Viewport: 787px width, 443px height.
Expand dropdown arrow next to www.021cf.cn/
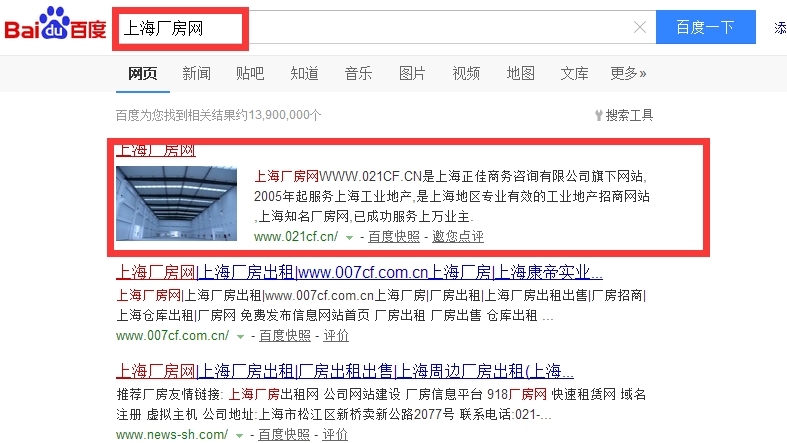349,237
